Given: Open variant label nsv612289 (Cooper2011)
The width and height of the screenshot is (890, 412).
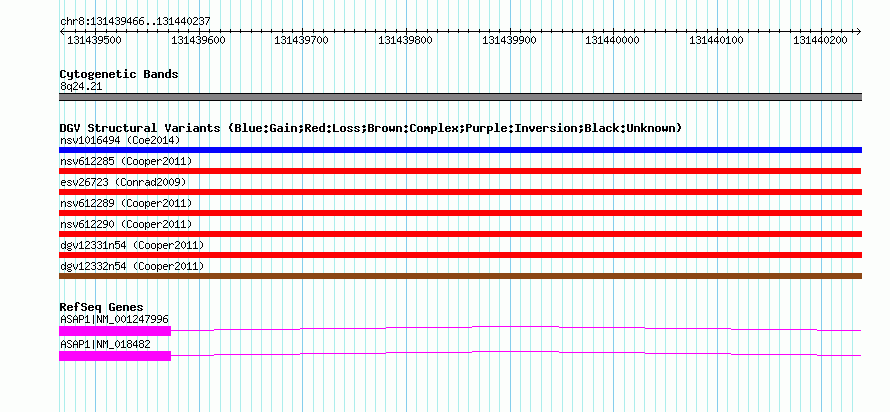Looking at the screenshot, I should click(126, 203).
